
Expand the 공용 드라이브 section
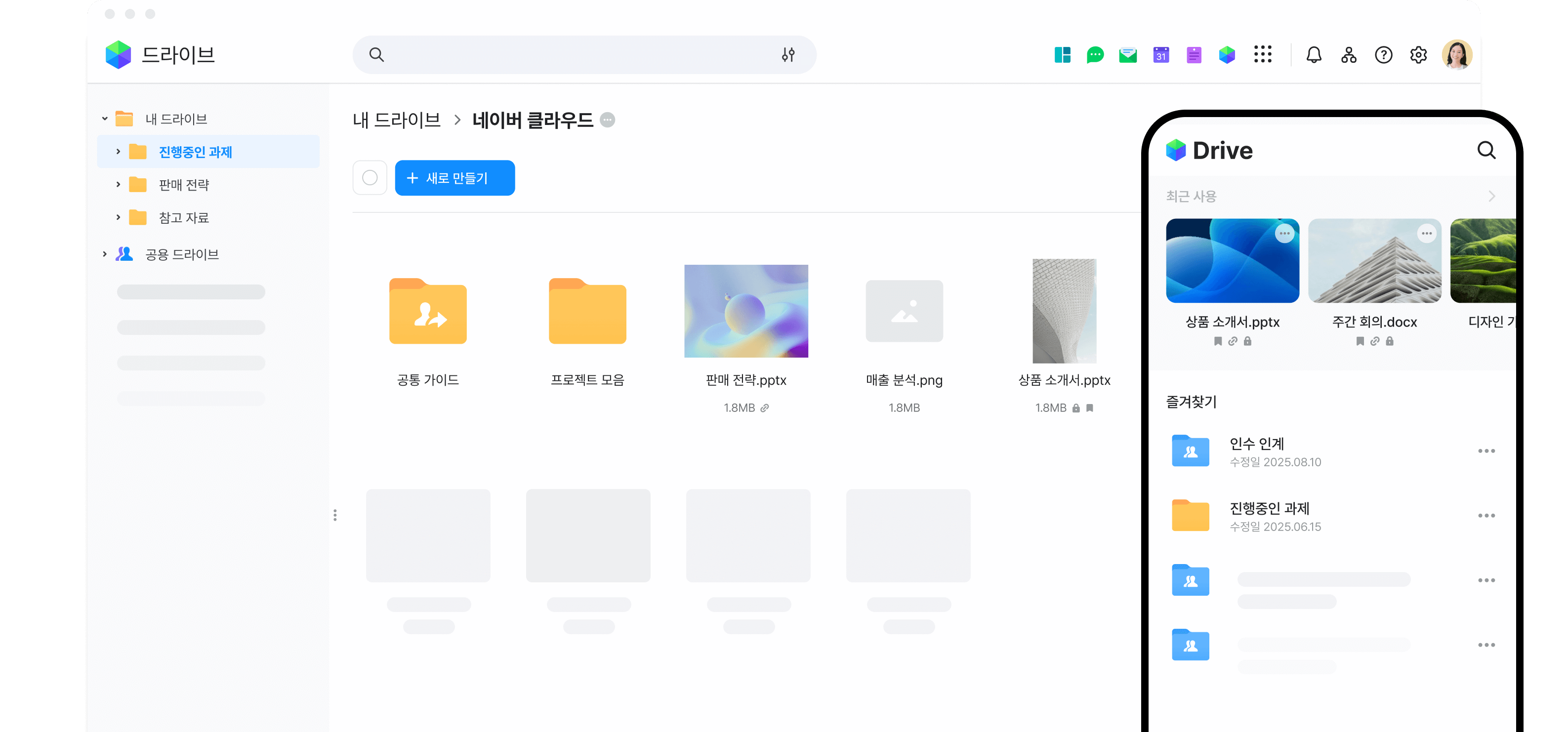click(105, 254)
